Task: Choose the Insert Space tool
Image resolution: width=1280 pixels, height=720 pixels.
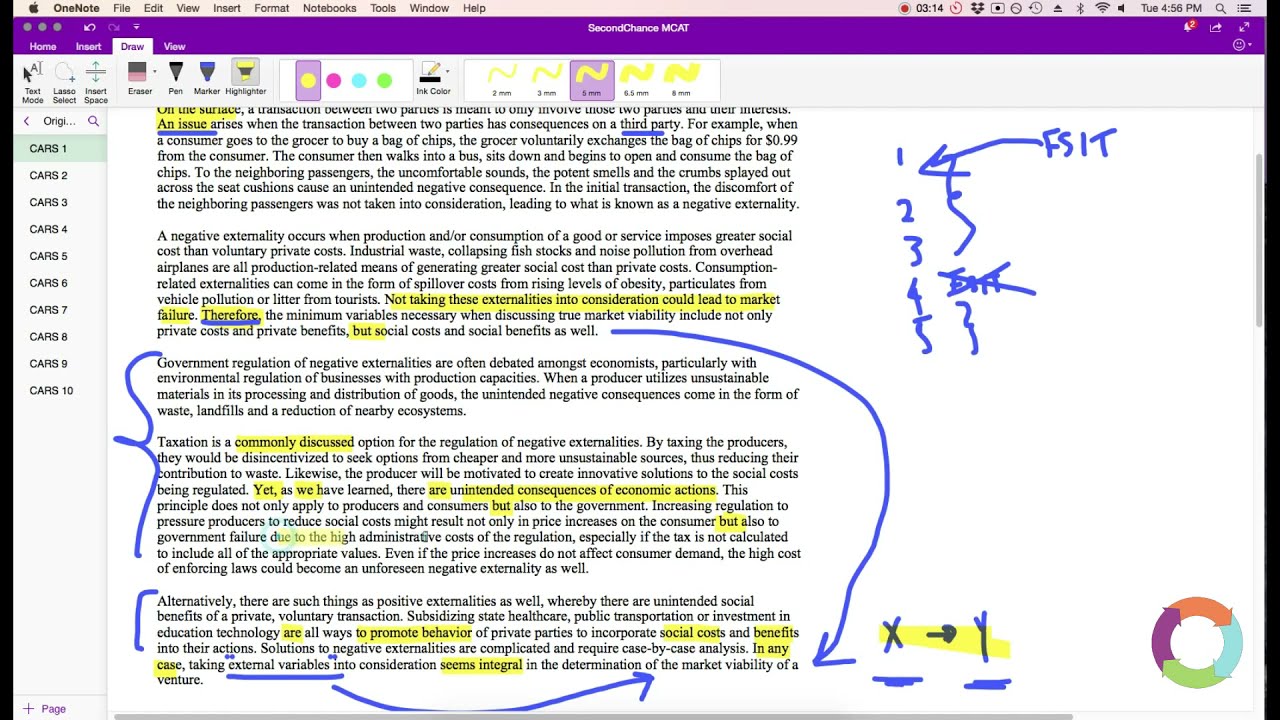Action: [x=96, y=82]
